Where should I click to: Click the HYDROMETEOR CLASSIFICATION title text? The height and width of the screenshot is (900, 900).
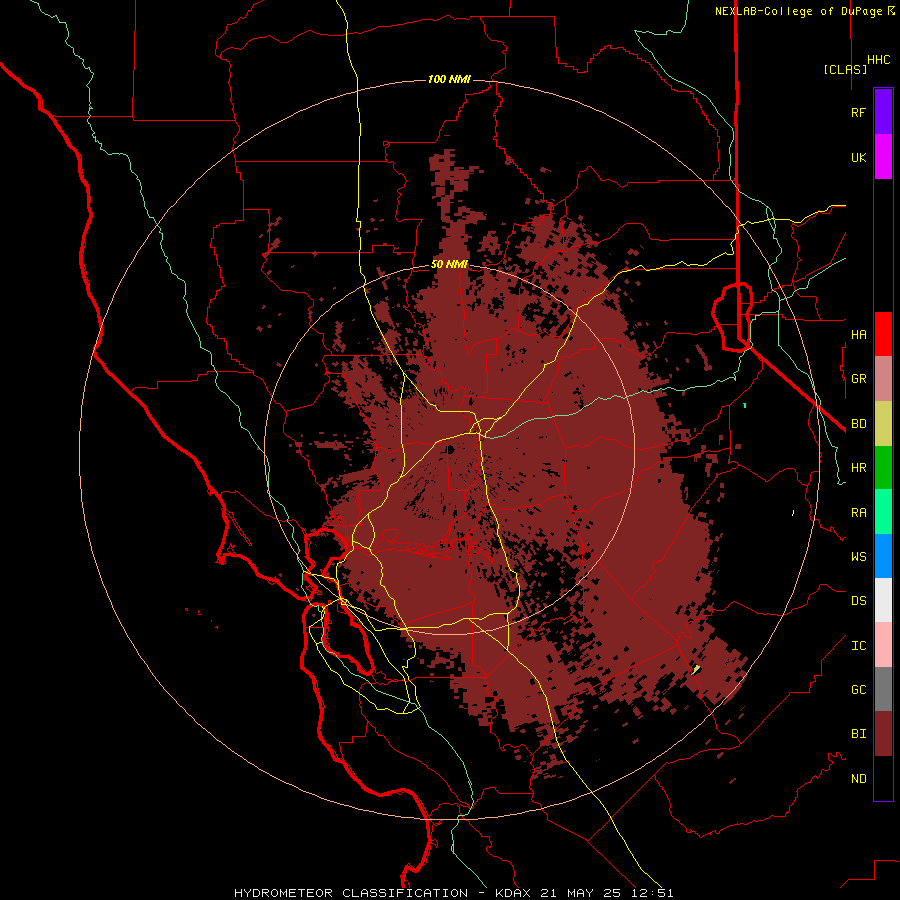click(351, 893)
